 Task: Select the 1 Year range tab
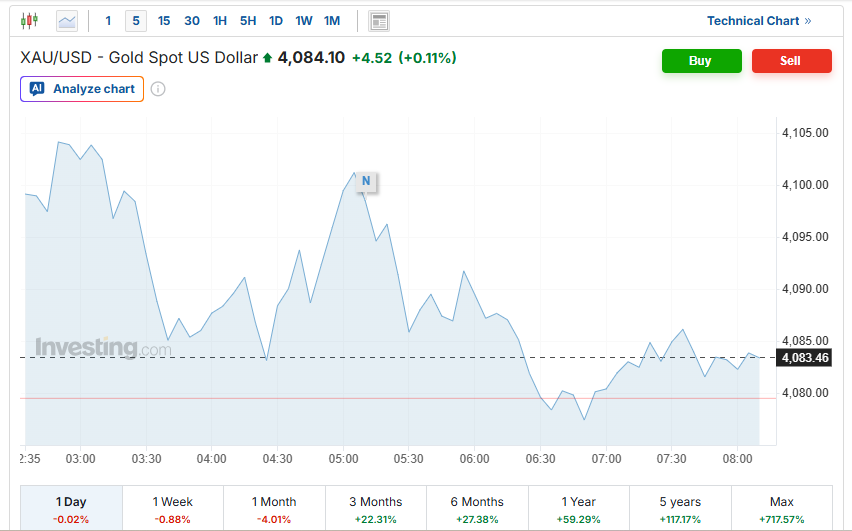coord(578,508)
